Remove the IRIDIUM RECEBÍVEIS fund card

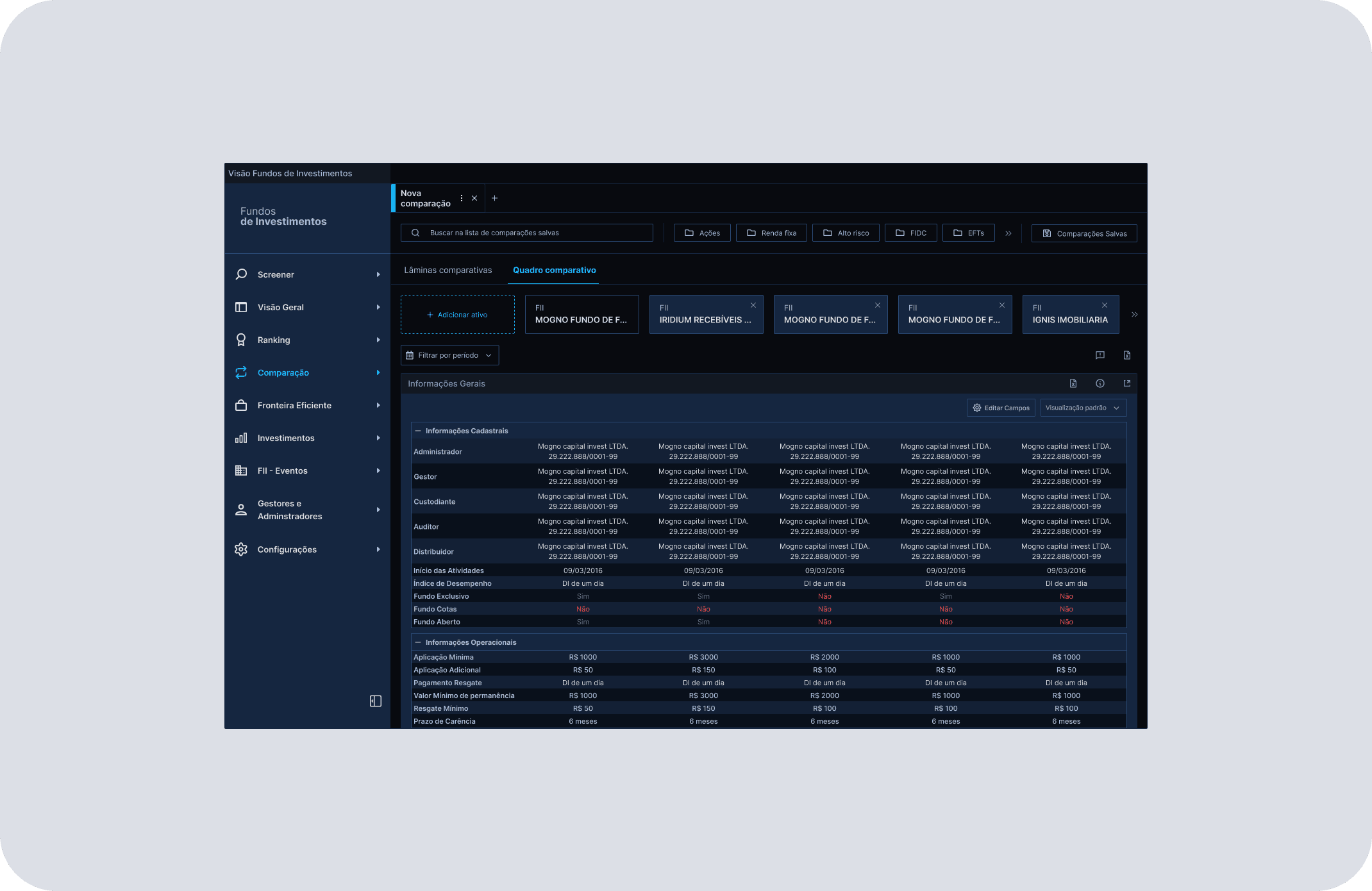(x=753, y=305)
